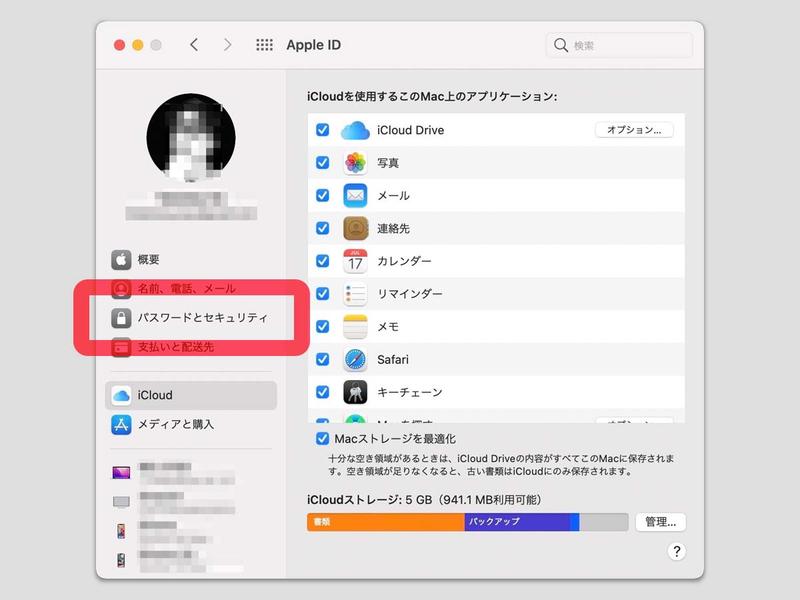Click the App Store media icon

click(121, 424)
